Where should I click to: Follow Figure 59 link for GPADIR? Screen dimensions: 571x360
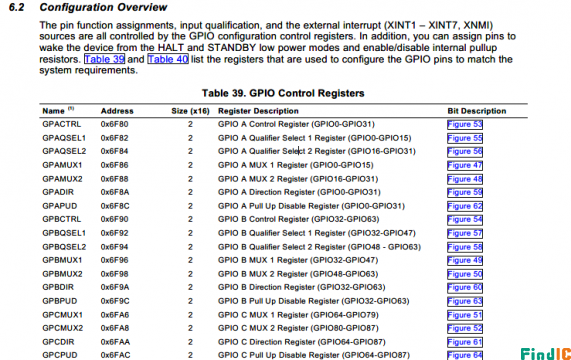click(x=465, y=193)
